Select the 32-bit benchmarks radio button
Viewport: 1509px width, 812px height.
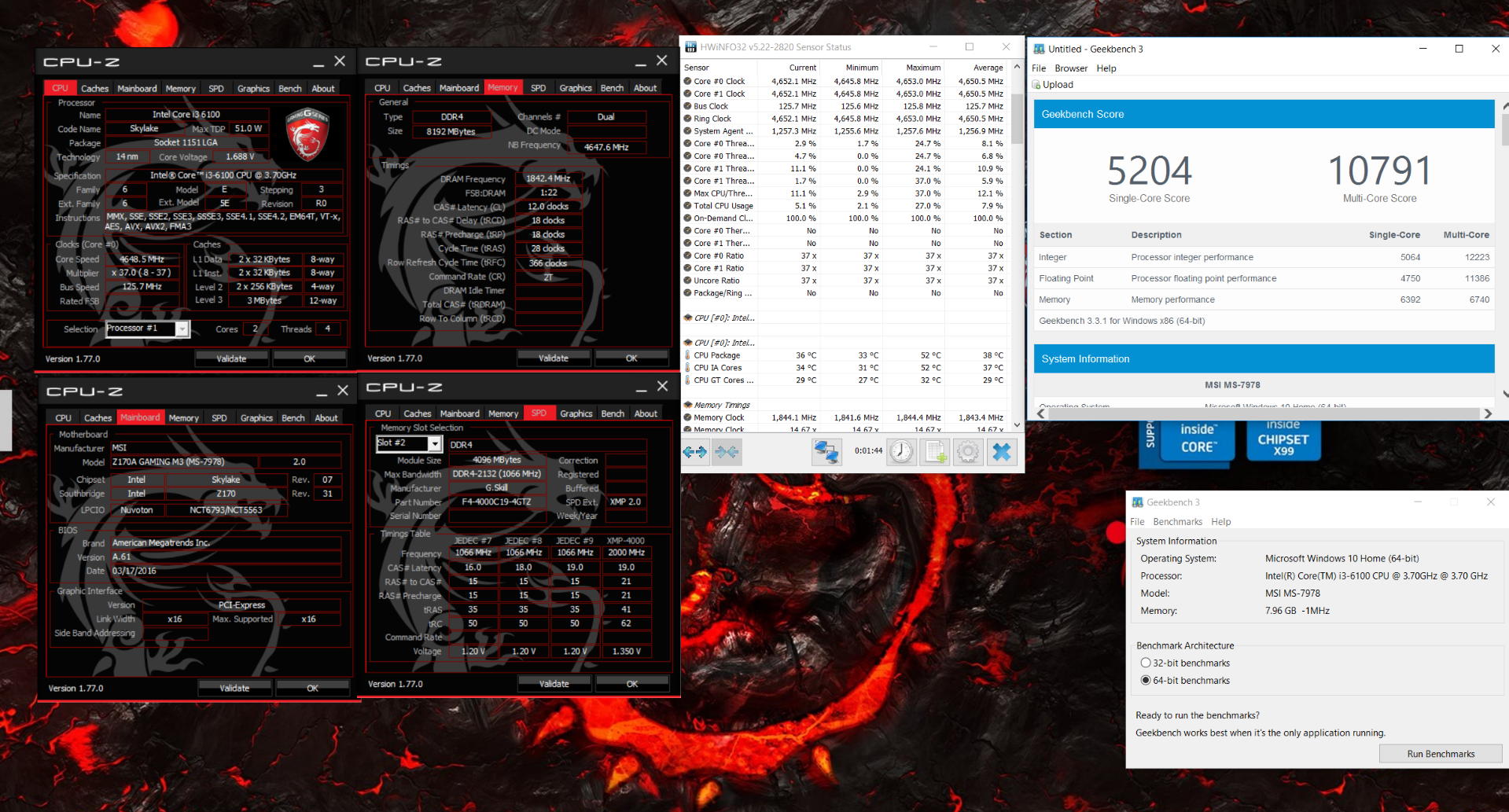coord(1146,663)
